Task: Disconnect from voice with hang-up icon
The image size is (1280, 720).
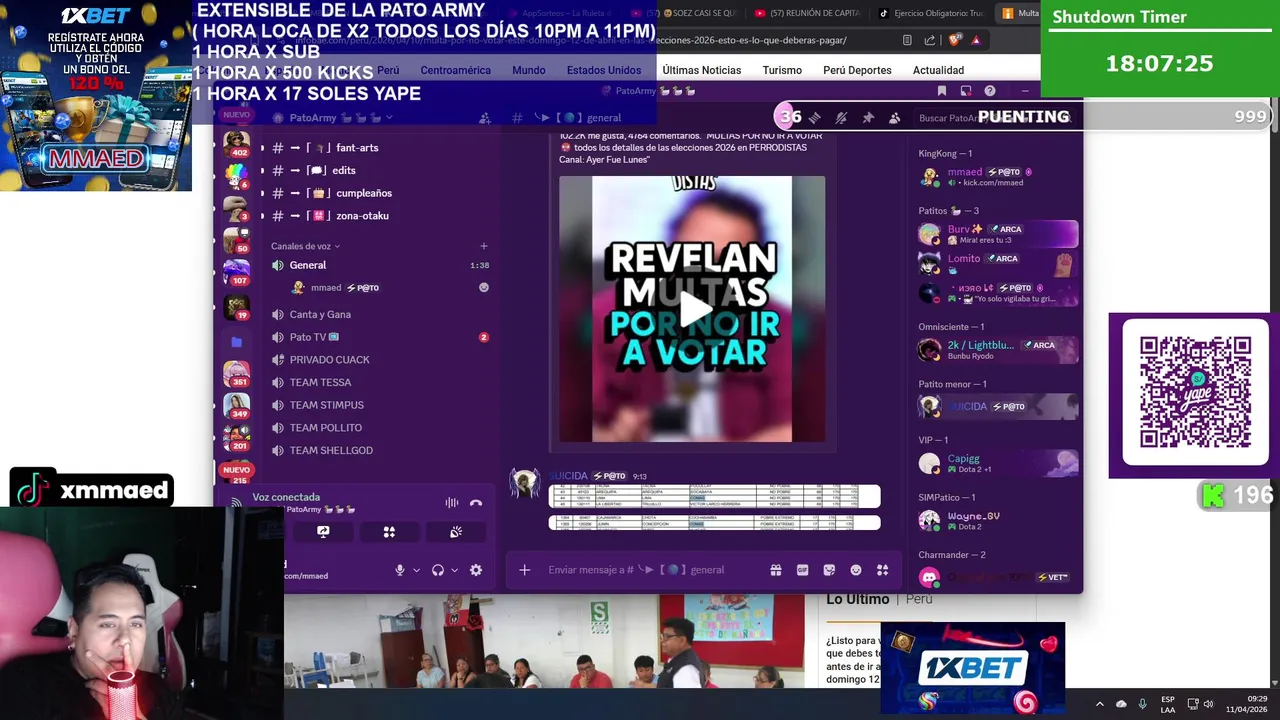Action: (476, 503)
